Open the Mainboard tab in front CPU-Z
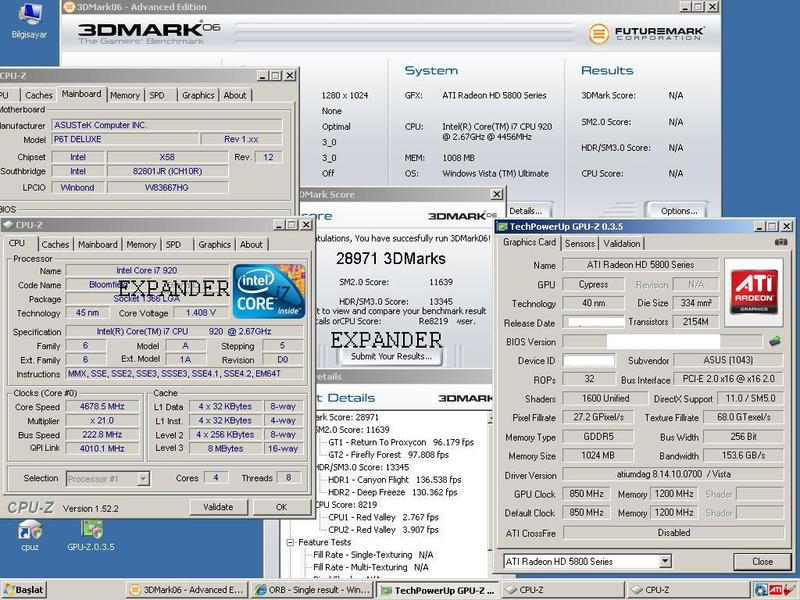 click(97, 244)
